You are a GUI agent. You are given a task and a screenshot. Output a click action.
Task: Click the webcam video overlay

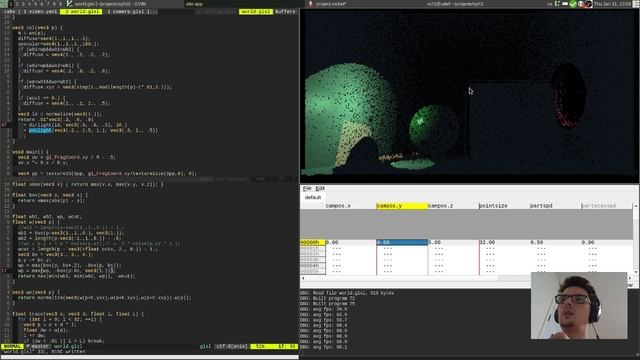coord(579,305)
